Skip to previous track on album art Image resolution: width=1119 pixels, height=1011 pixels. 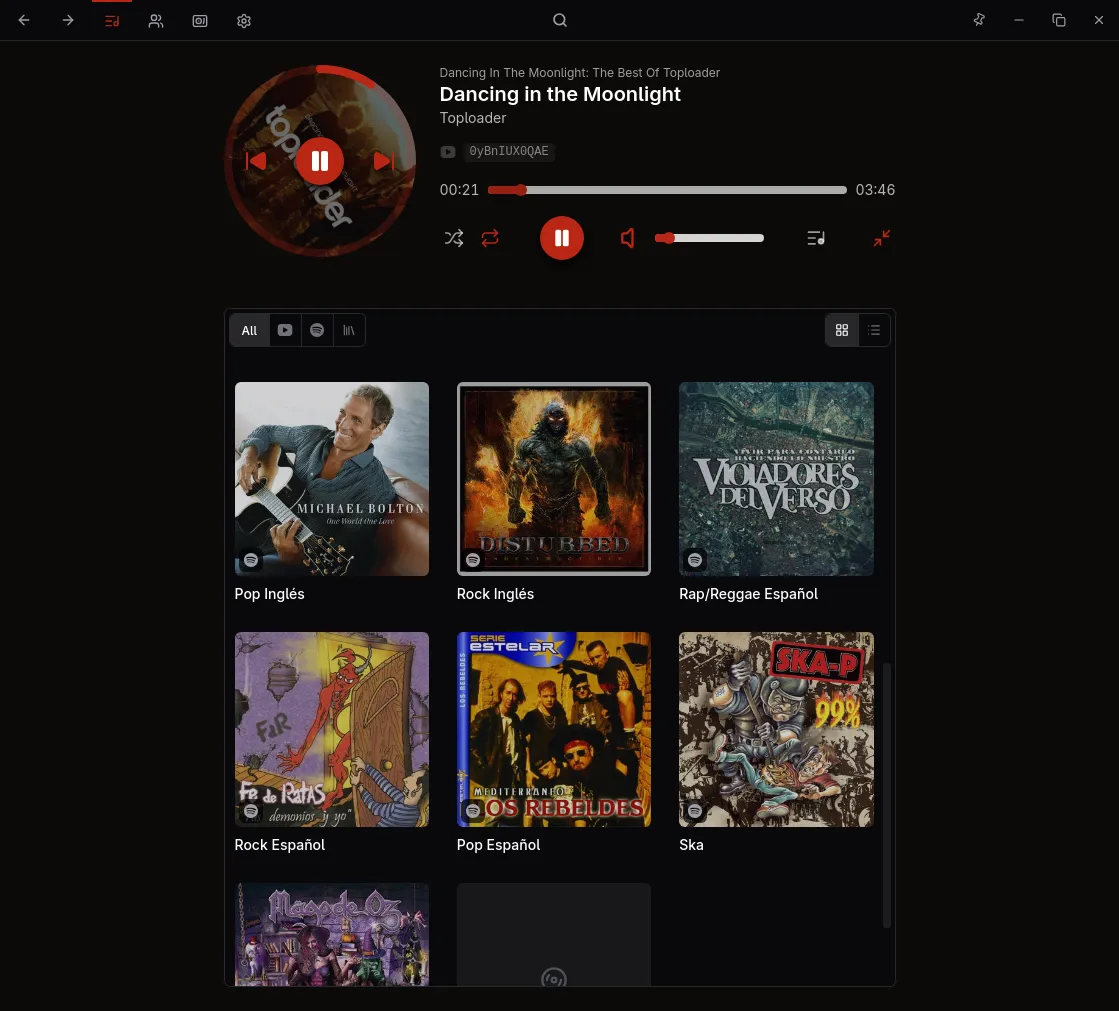click(256, 161)
